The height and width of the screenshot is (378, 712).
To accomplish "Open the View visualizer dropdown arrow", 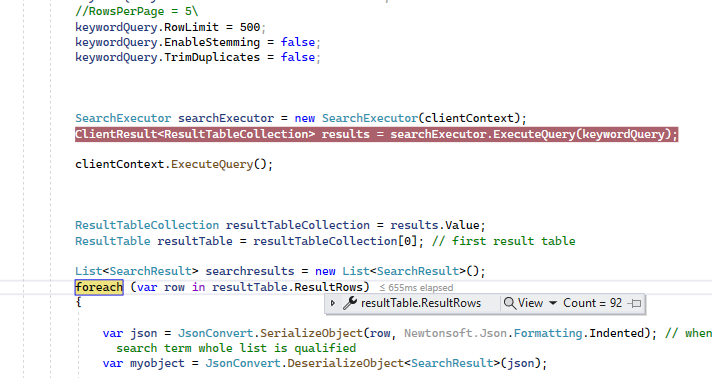I will click(x=553, y=303).
